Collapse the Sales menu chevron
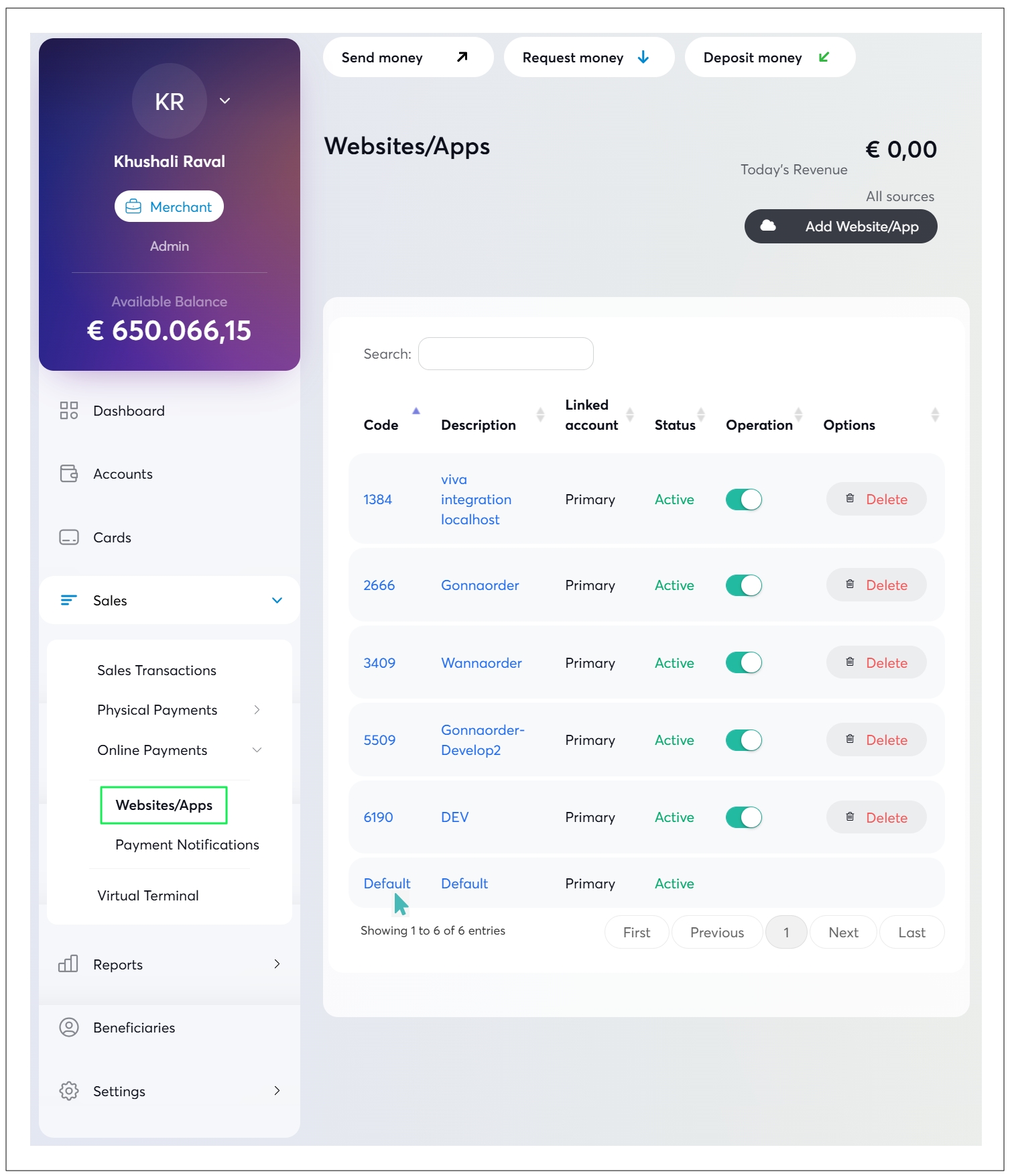 277,600
